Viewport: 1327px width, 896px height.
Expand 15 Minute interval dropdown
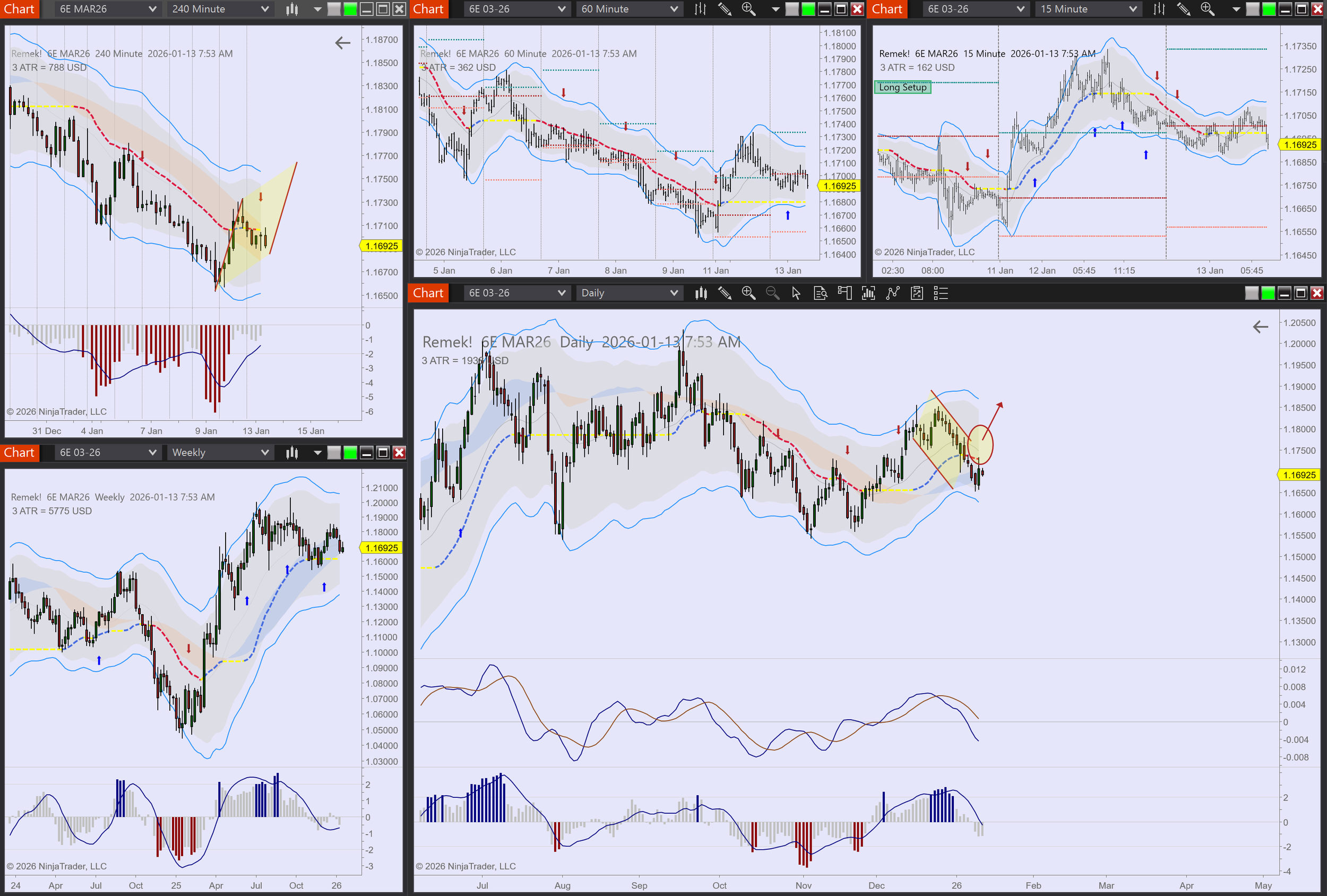pos(1133,9)
